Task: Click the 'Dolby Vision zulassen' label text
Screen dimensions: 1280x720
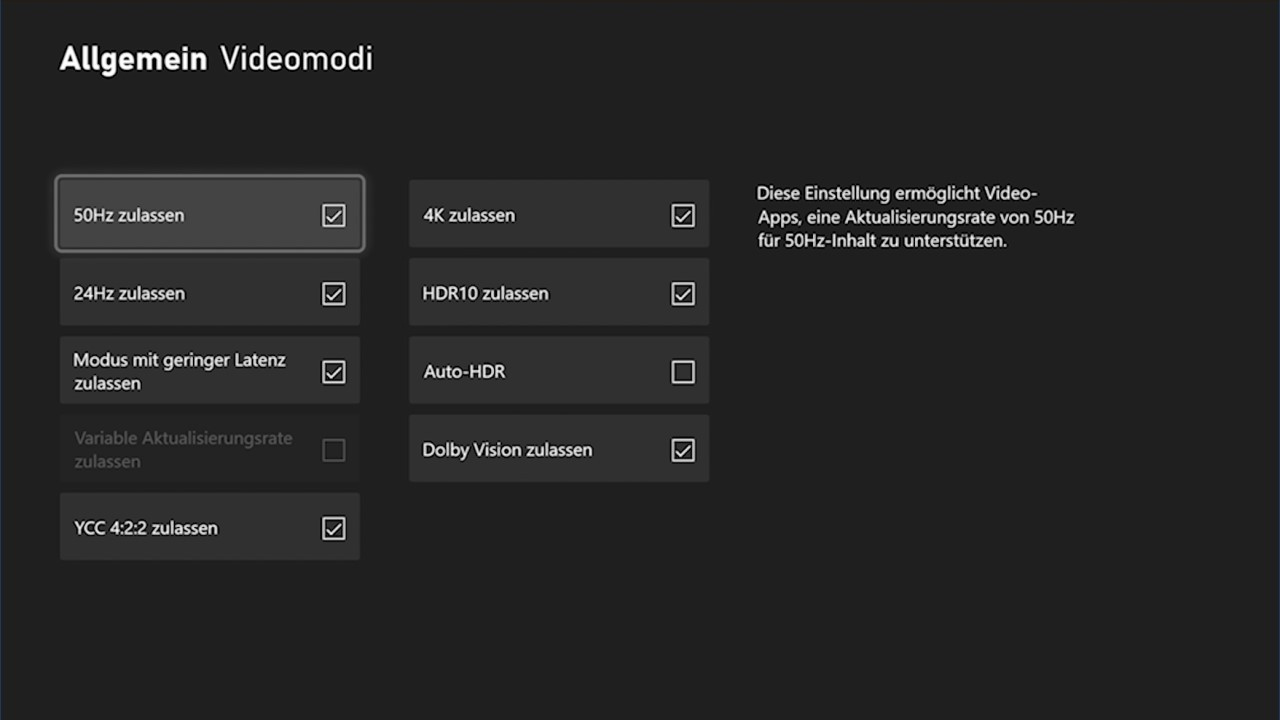Action: [x=507, y=450]
